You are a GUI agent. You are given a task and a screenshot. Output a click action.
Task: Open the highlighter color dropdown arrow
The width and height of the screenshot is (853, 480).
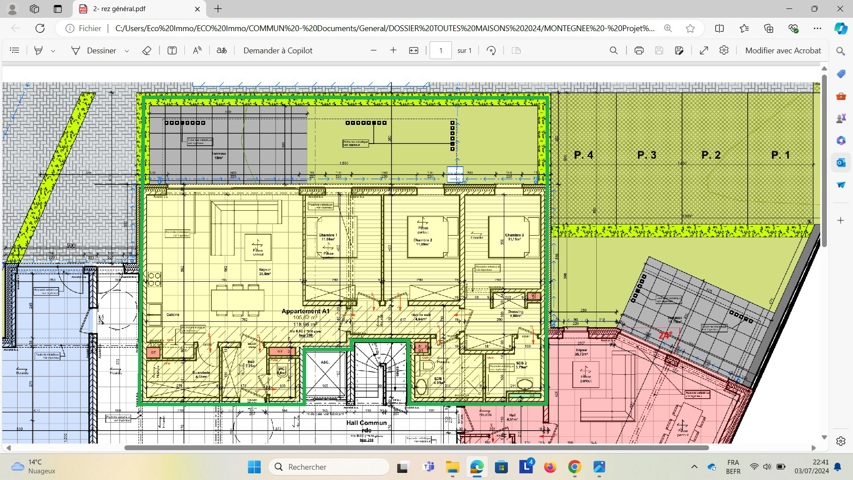pyautogui.click(x=53, y=51)
